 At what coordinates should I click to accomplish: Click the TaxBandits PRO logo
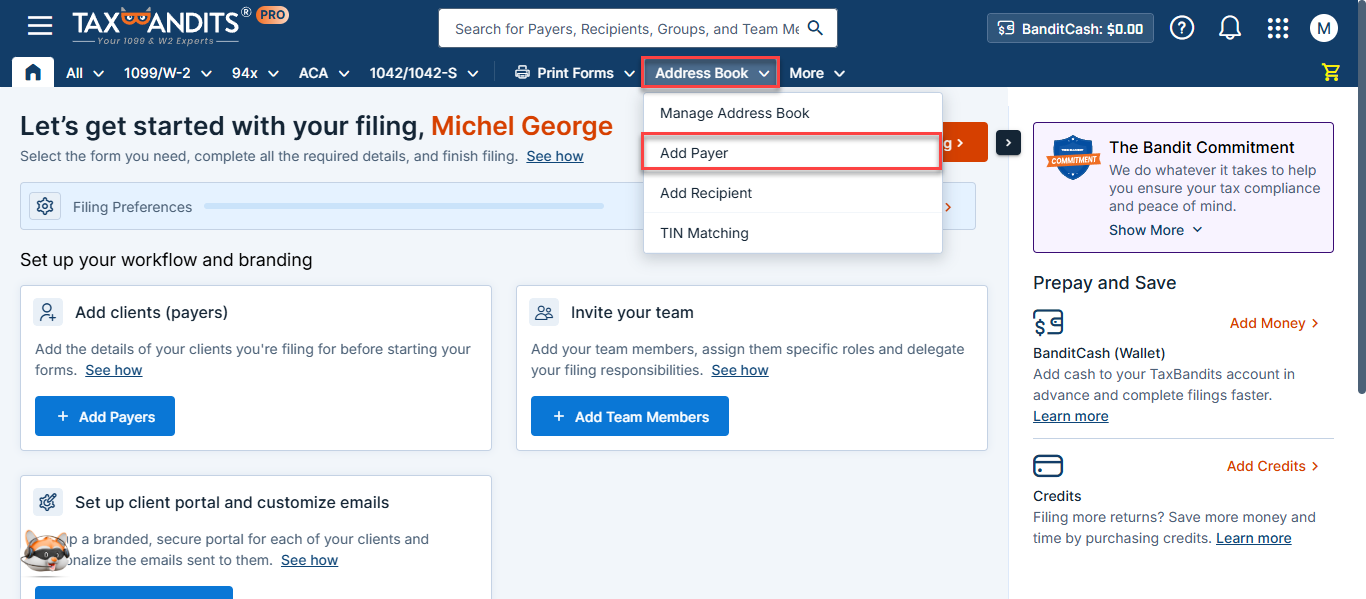point(181,26)
